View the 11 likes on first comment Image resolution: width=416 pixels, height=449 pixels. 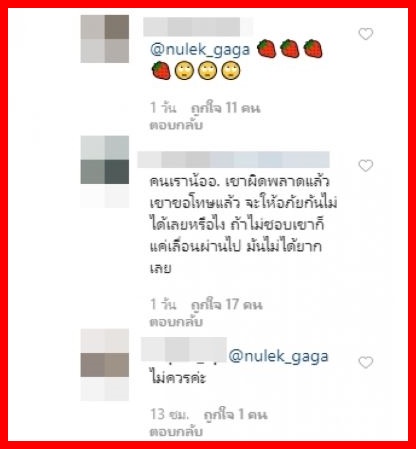tap(225, 108)
